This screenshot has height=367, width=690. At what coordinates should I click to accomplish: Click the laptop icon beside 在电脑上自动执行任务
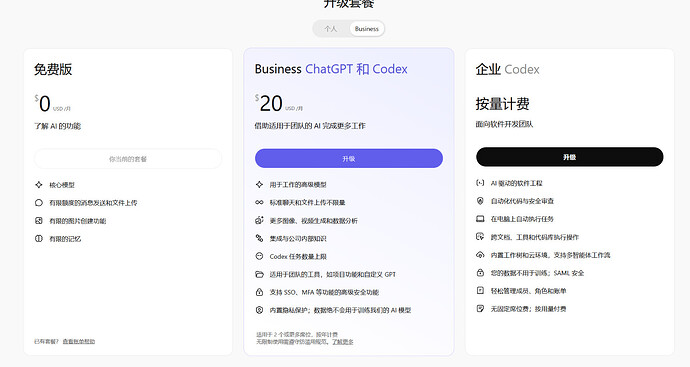click(480, 219)
